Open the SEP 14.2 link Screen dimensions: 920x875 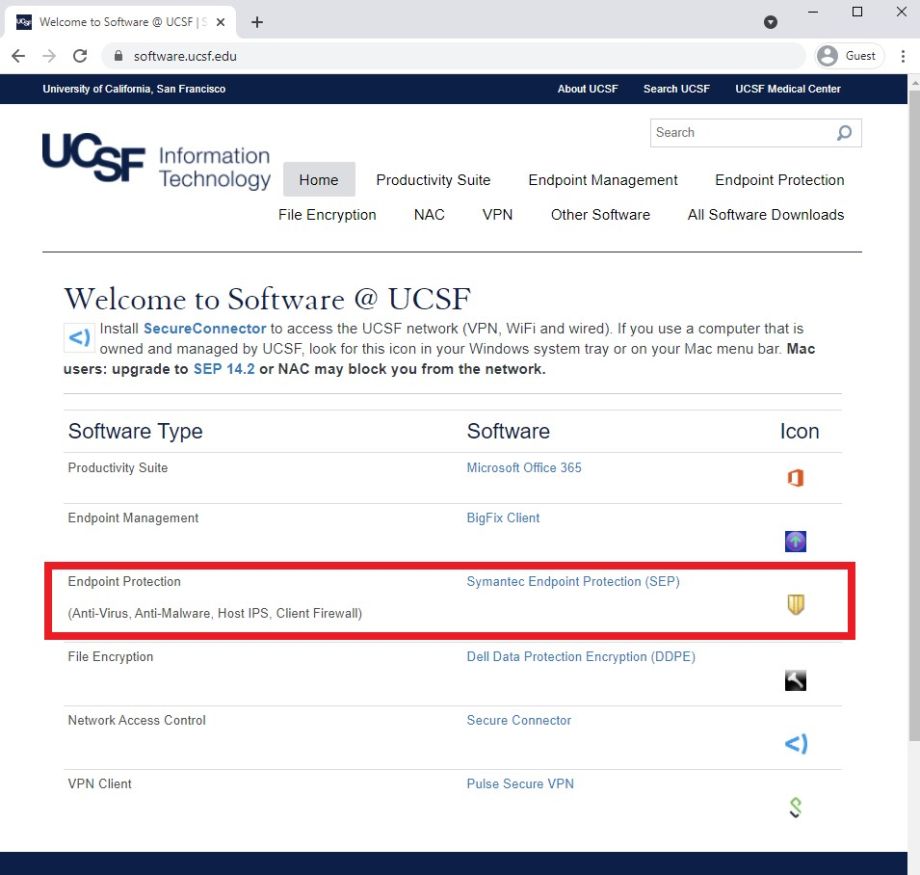224,369
